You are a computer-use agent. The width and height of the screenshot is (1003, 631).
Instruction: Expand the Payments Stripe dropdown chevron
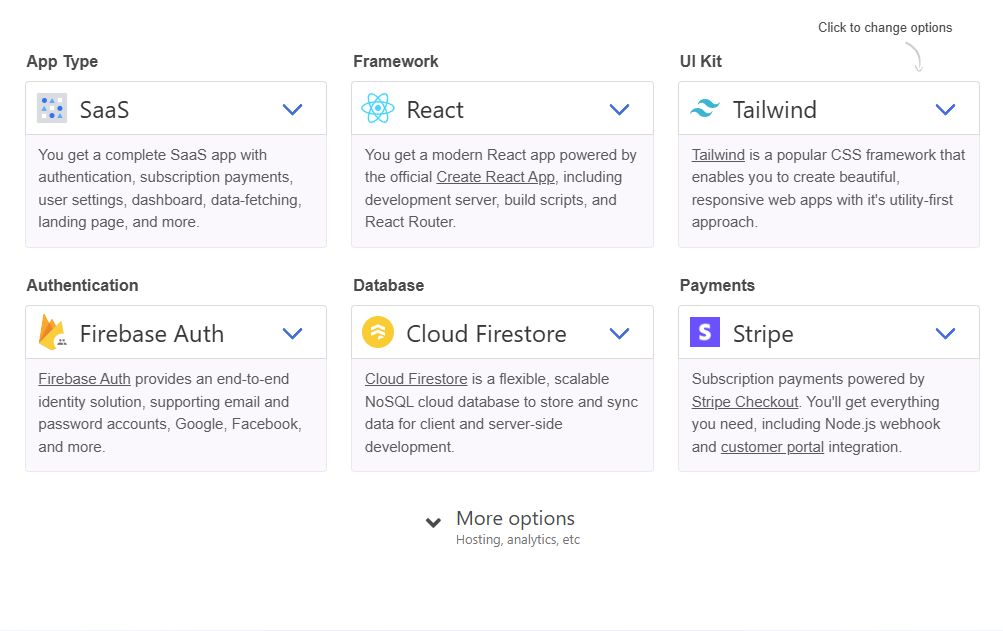tap(945, 333)
